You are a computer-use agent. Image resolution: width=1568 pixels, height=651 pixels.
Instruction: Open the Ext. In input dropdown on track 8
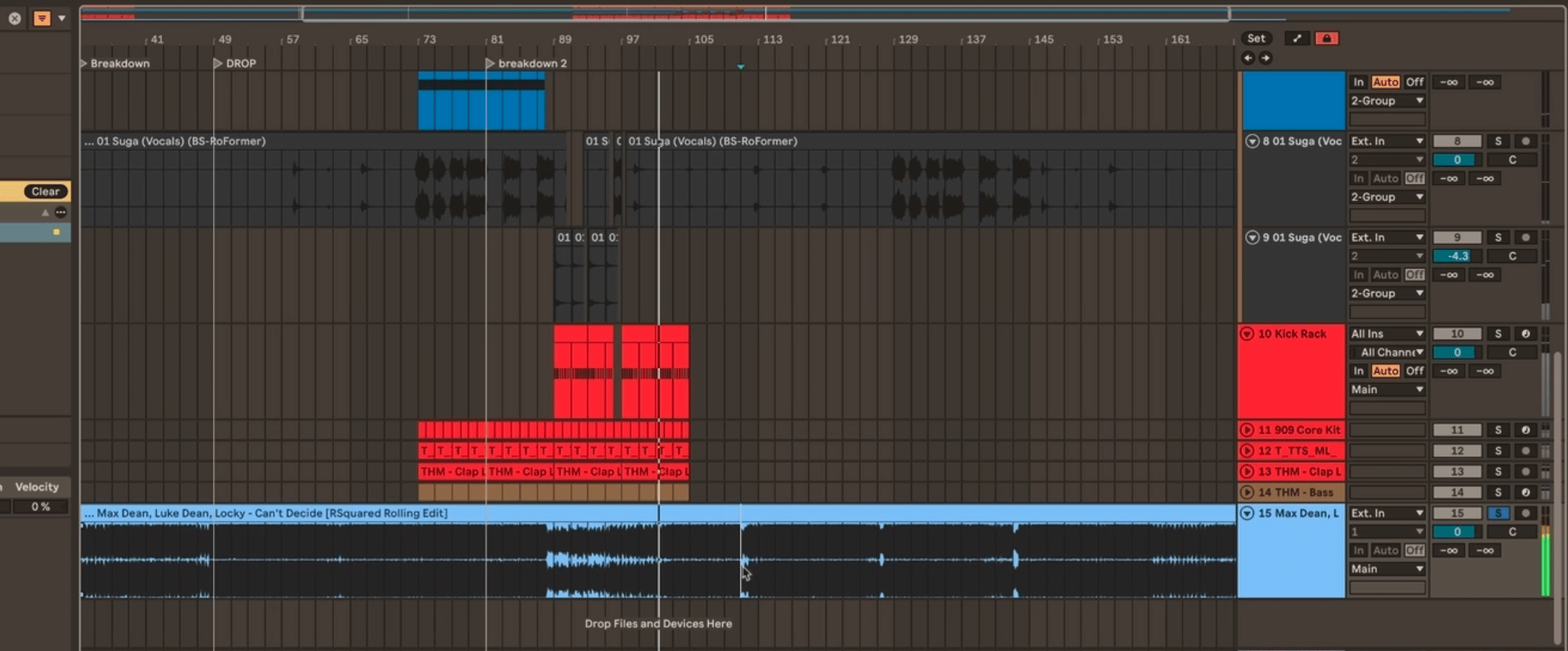coord(1388,141)
